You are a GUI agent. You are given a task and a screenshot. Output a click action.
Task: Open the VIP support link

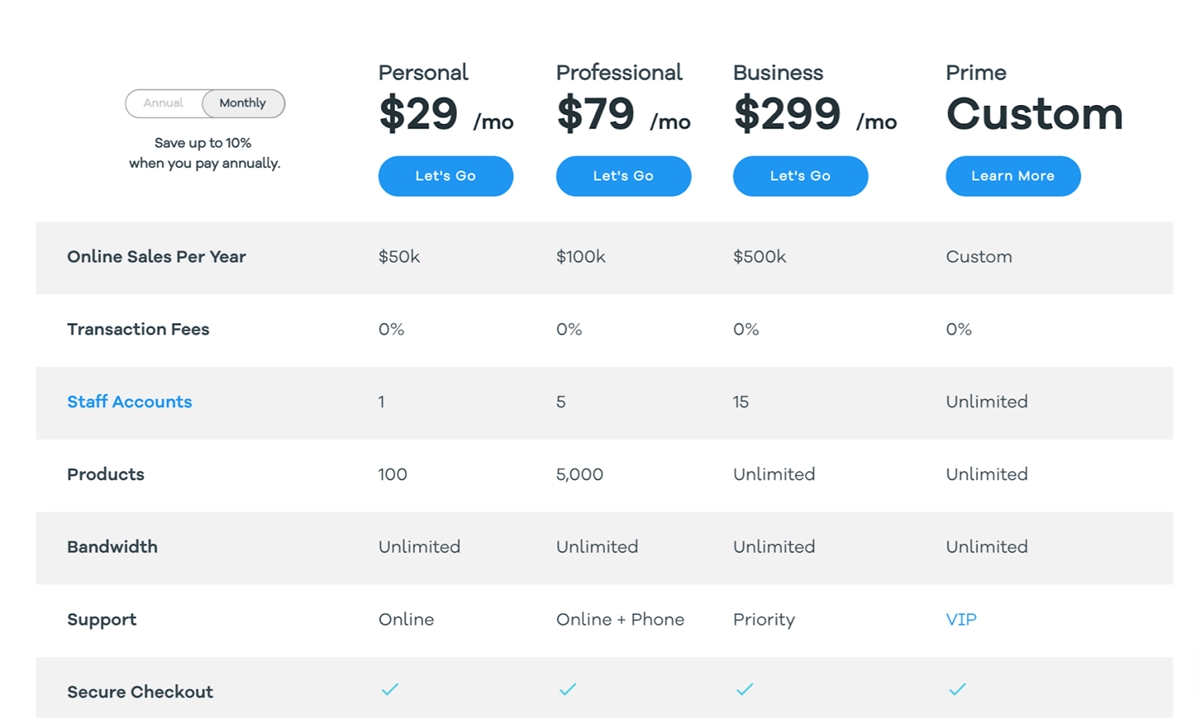961,620
